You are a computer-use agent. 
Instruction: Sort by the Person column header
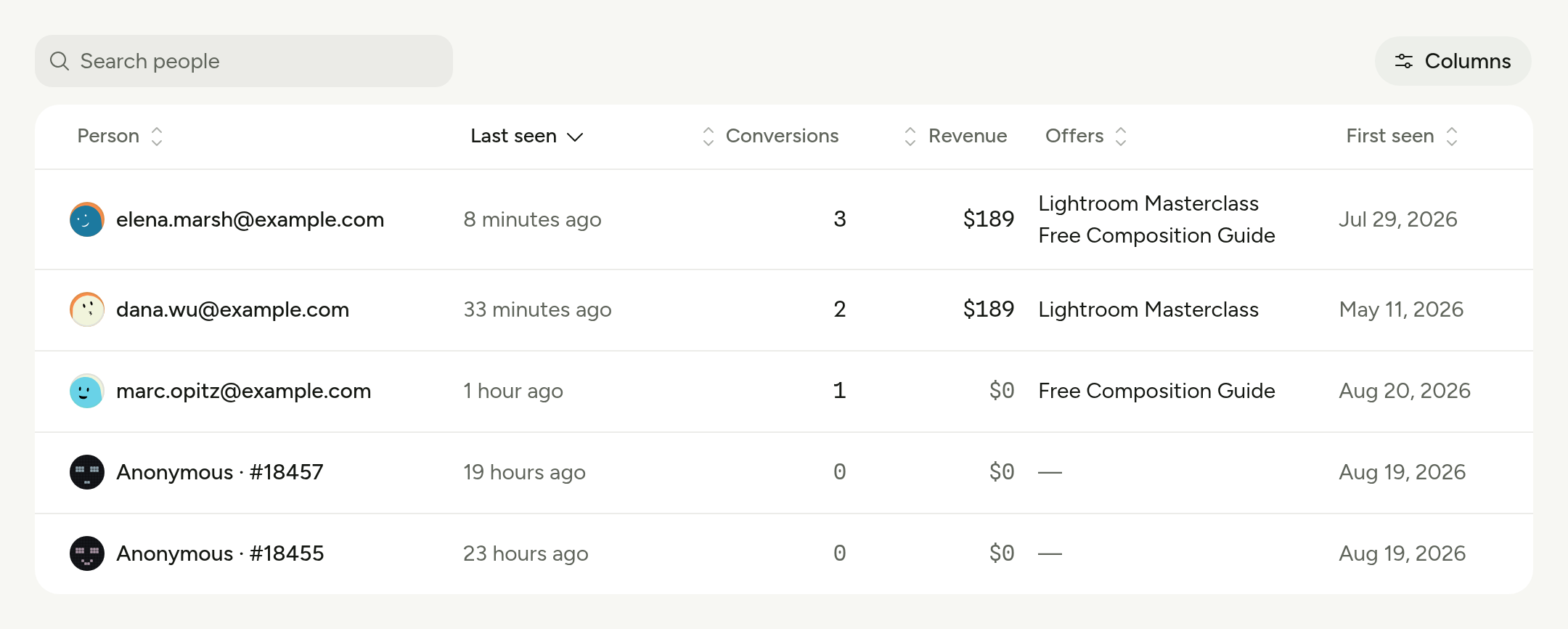pos(121,136)
